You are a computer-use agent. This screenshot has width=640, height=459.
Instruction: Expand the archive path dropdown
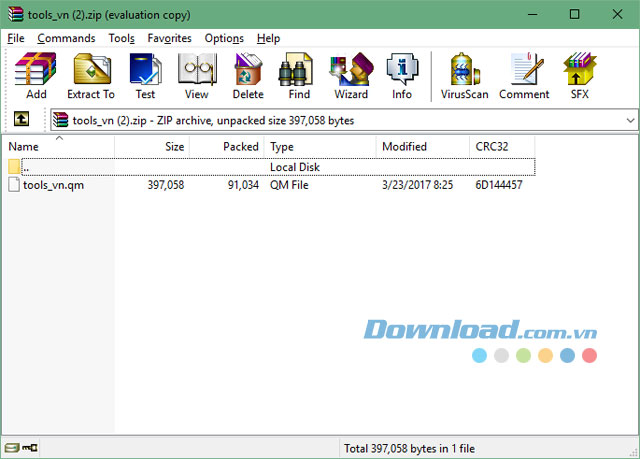coord(630,120)
